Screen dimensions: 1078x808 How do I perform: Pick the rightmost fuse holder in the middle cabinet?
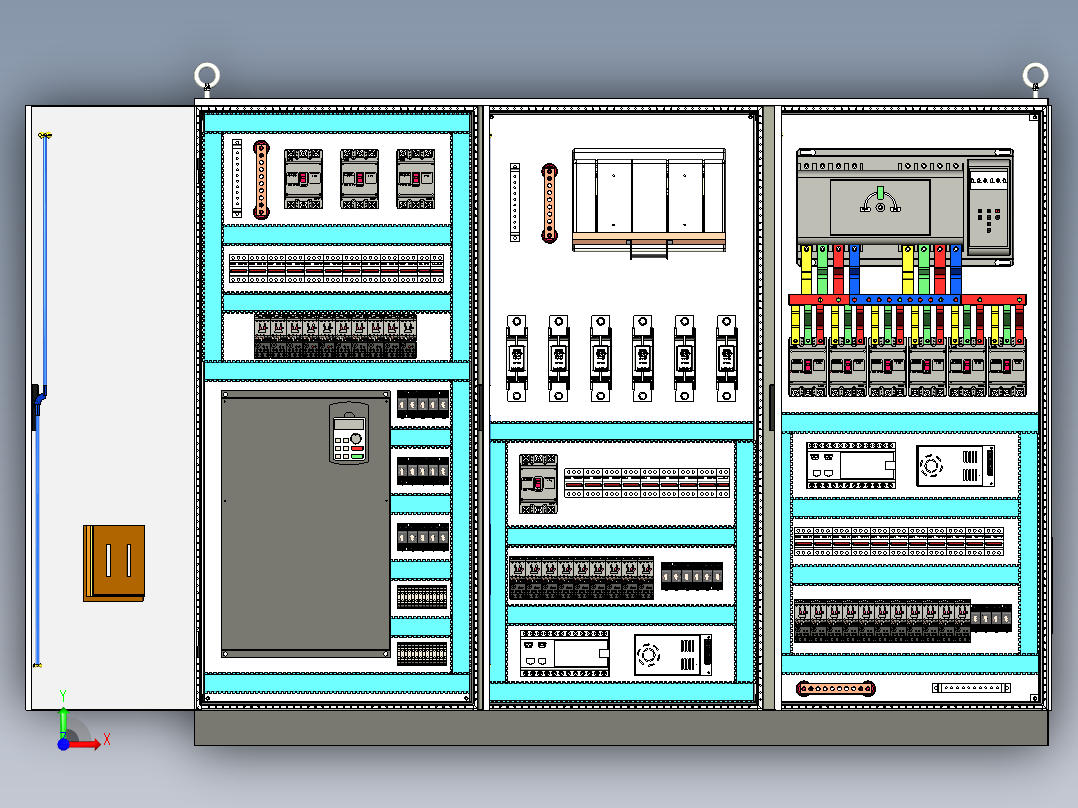727,358
